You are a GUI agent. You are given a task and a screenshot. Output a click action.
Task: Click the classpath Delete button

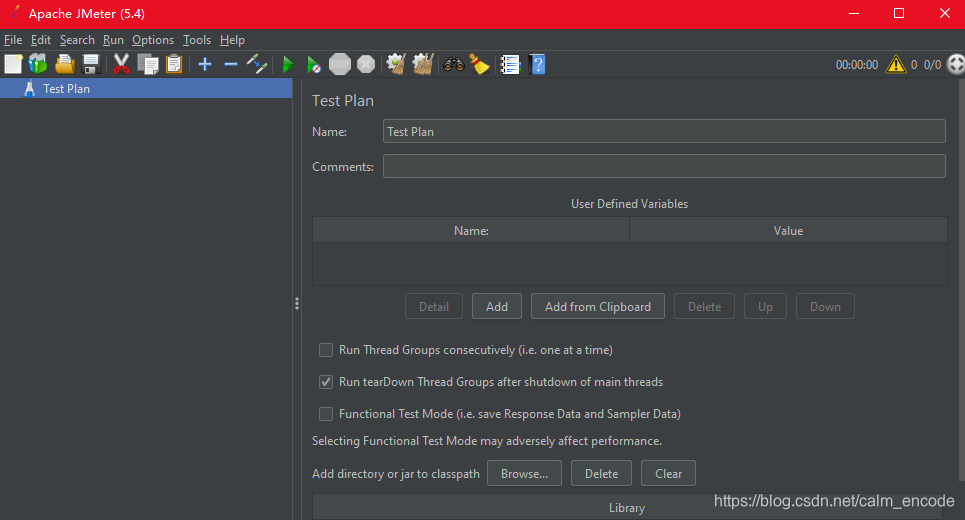(x=601, y=473)
